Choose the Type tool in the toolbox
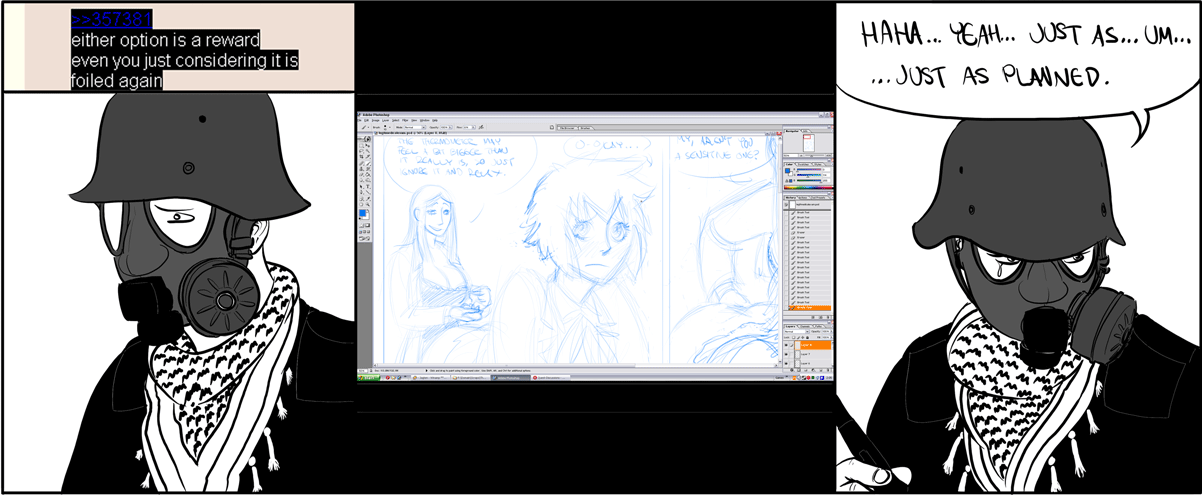This screenshot has height=495, width=1202. tap(367, 187)
